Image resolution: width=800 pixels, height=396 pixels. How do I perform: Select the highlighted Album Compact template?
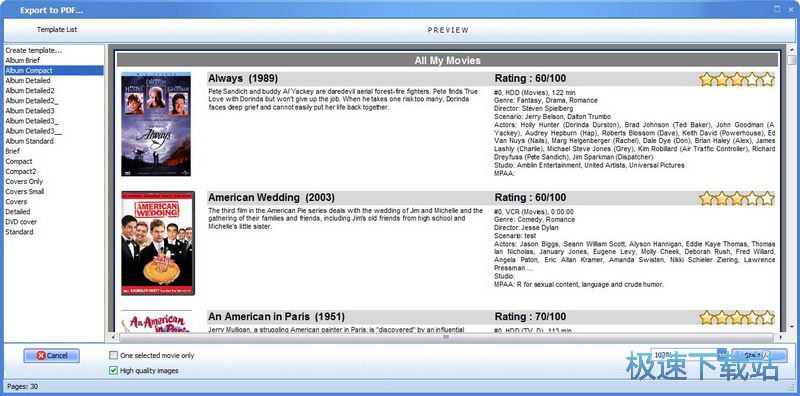click(54, 70)
